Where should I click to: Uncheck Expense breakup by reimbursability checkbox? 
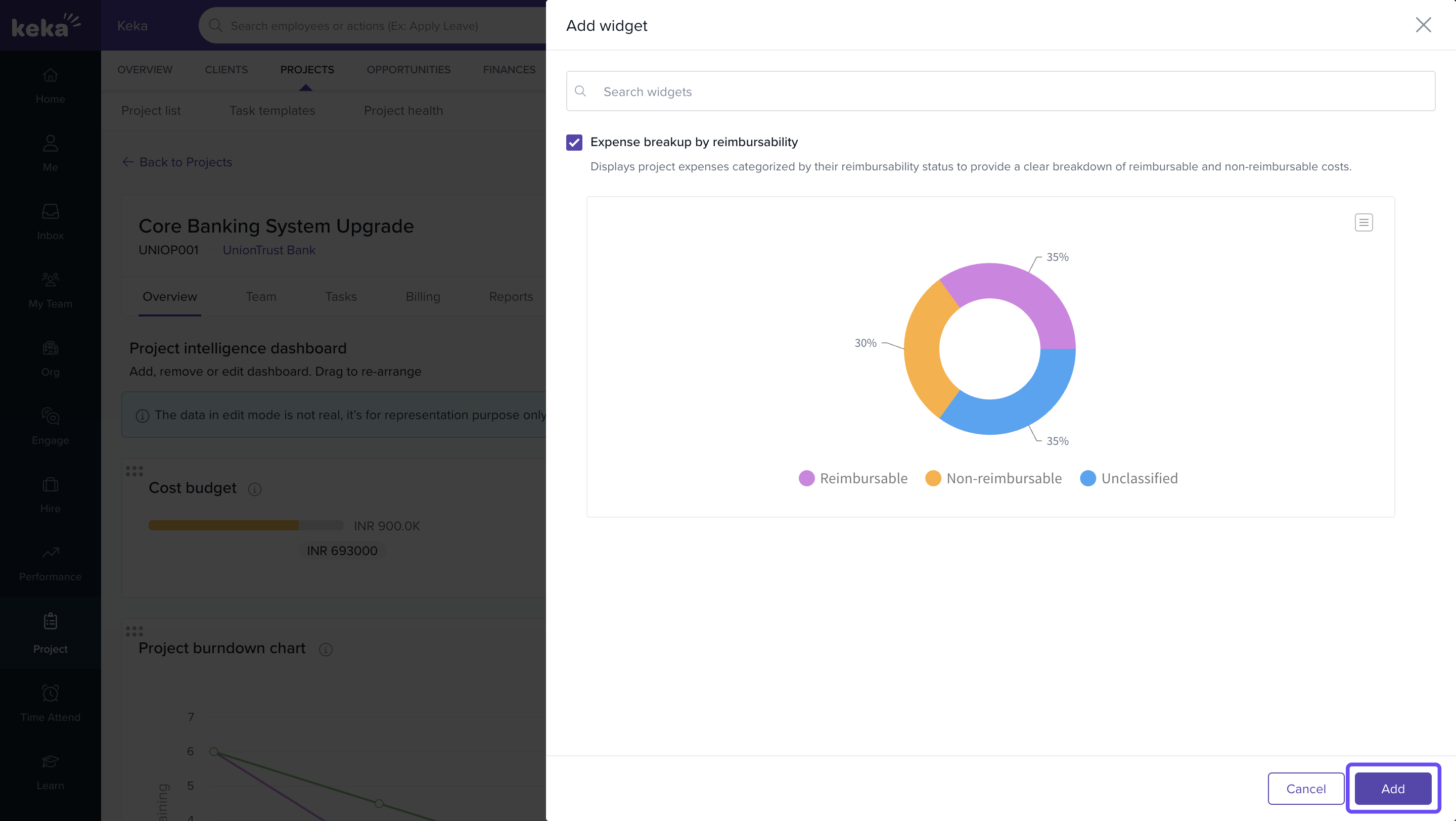(x=574, y=143)
